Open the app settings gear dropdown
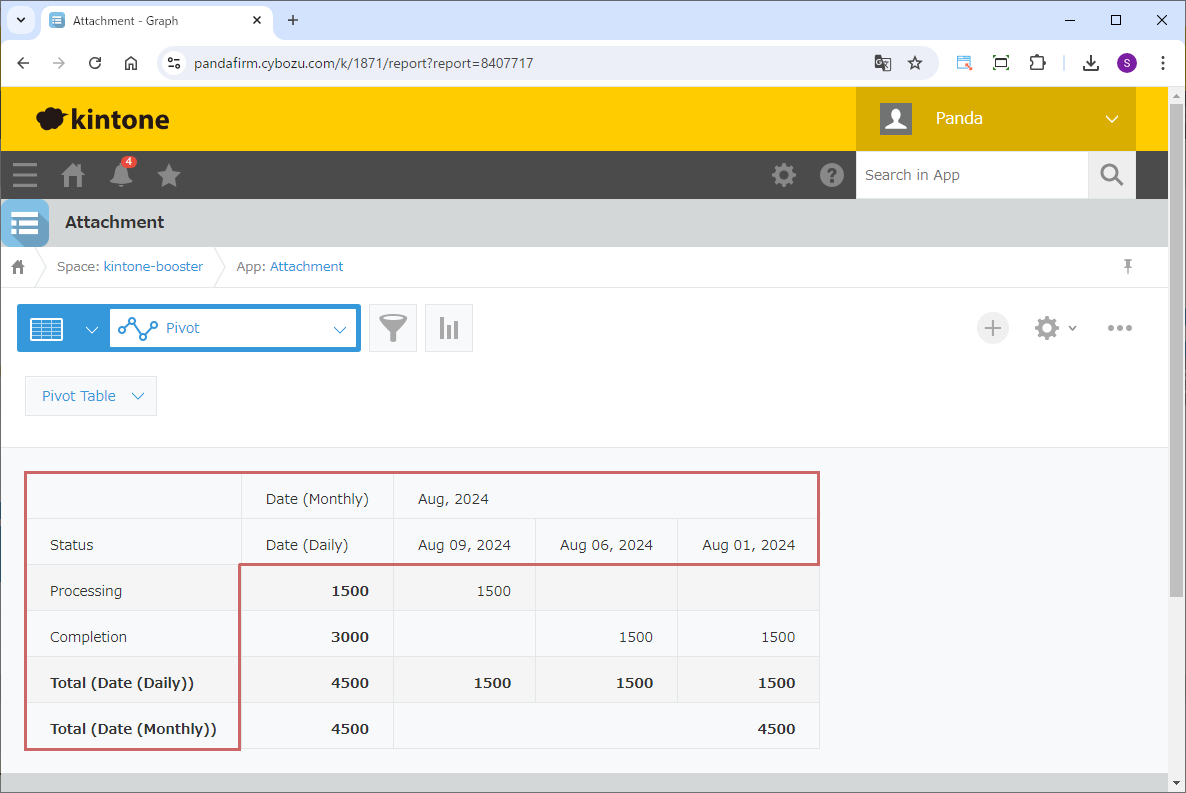The width and height of the screenshot is (1186, 793). [1055, 328]
